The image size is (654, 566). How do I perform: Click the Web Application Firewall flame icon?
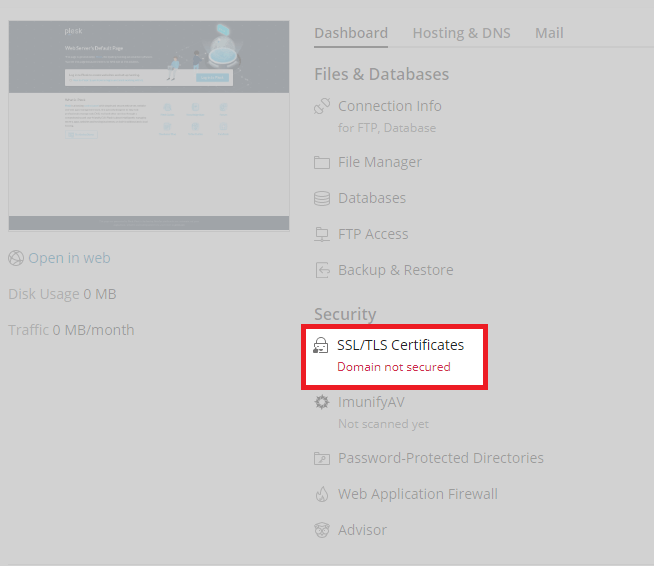tap(322, 494)
